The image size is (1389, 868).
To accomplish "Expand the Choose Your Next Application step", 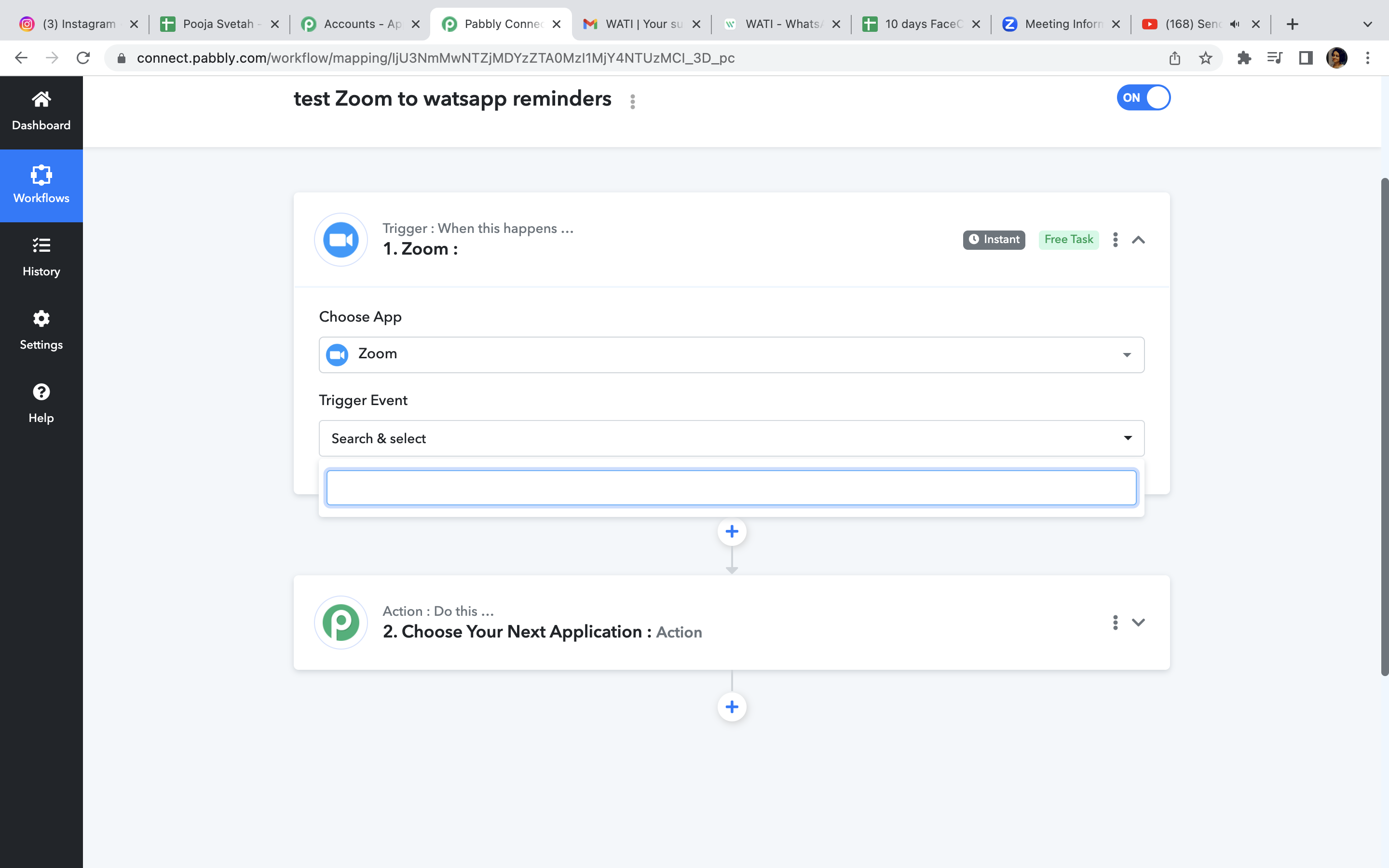I will pyautogui.click(x=1138, y=622).
